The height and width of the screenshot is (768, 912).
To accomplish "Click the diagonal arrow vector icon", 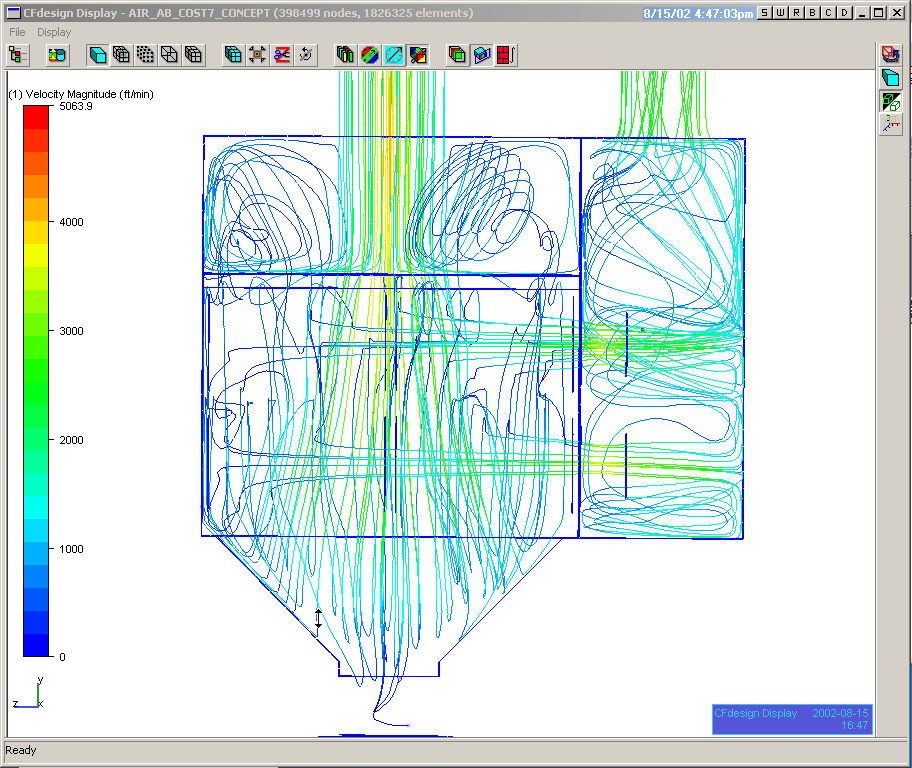I will 394,55.
